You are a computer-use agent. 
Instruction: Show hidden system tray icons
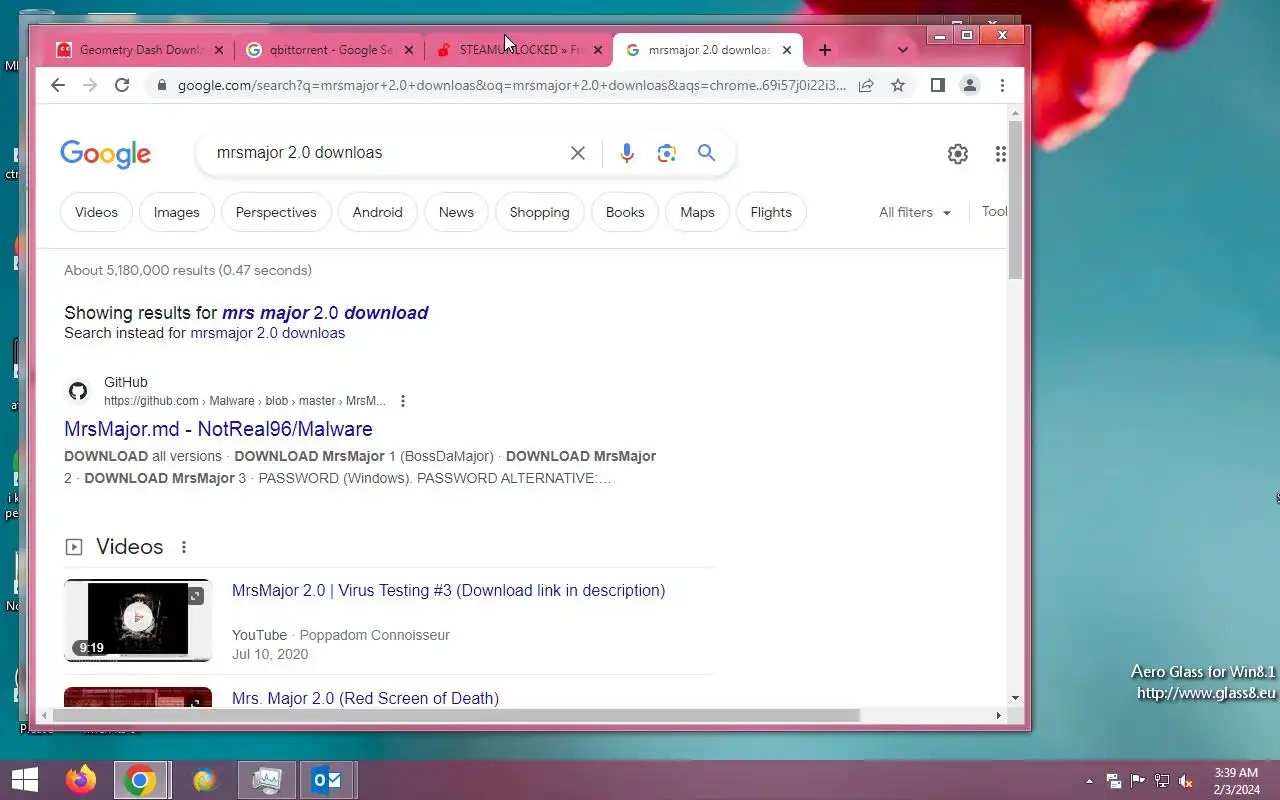pos(1089,781)
